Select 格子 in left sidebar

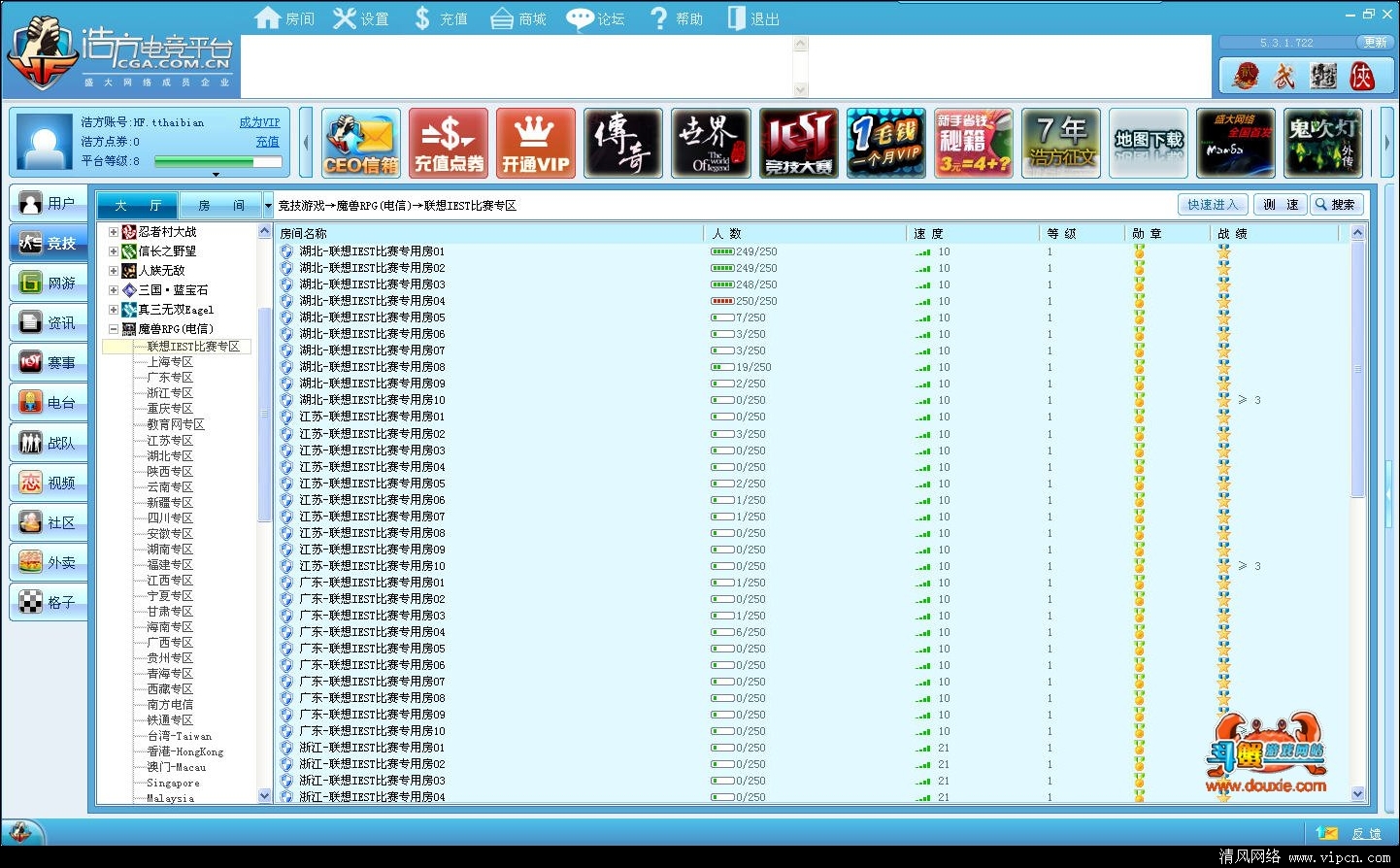point(49,602)
